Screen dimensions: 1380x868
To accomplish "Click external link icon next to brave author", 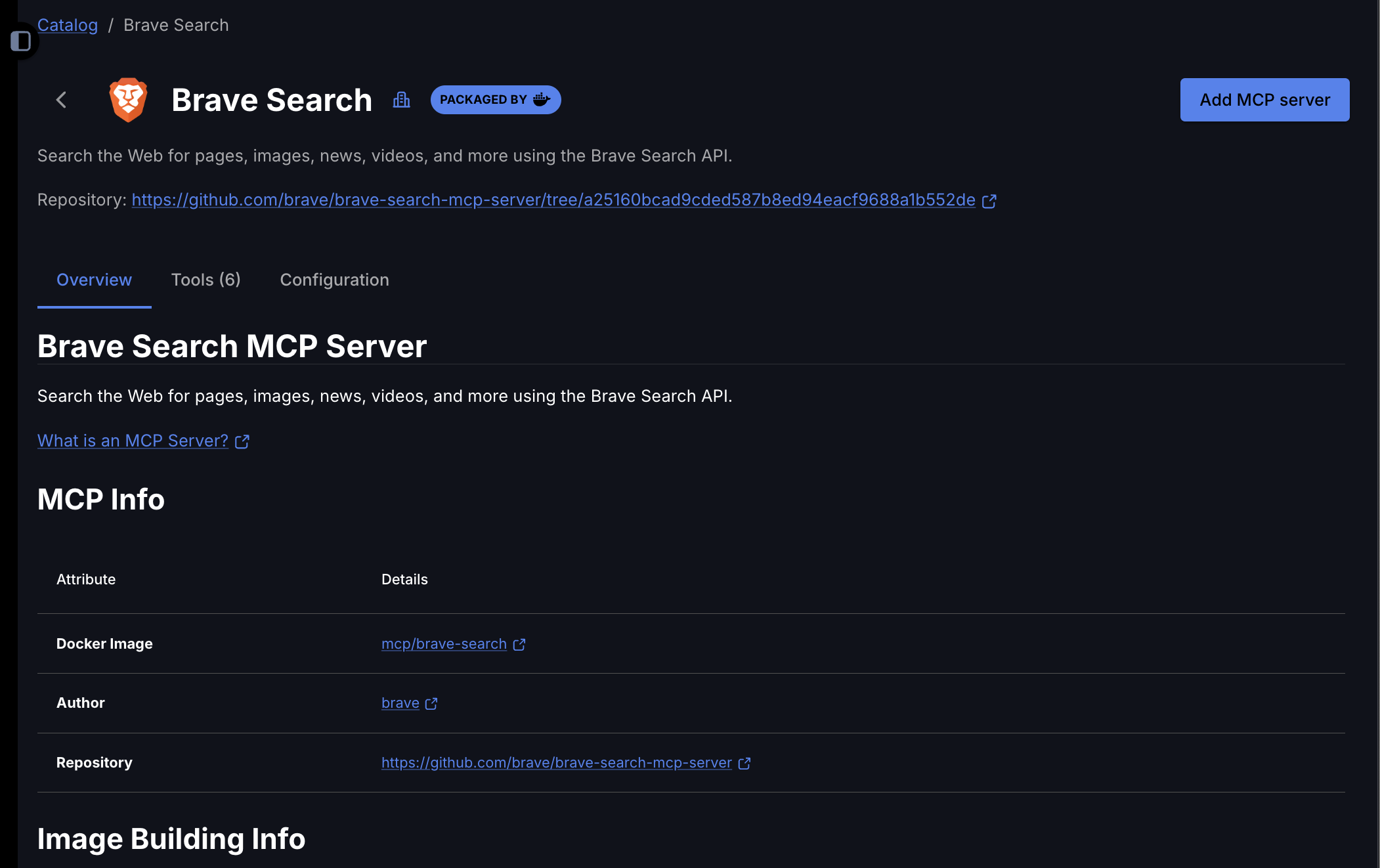I will coord(431,704).
